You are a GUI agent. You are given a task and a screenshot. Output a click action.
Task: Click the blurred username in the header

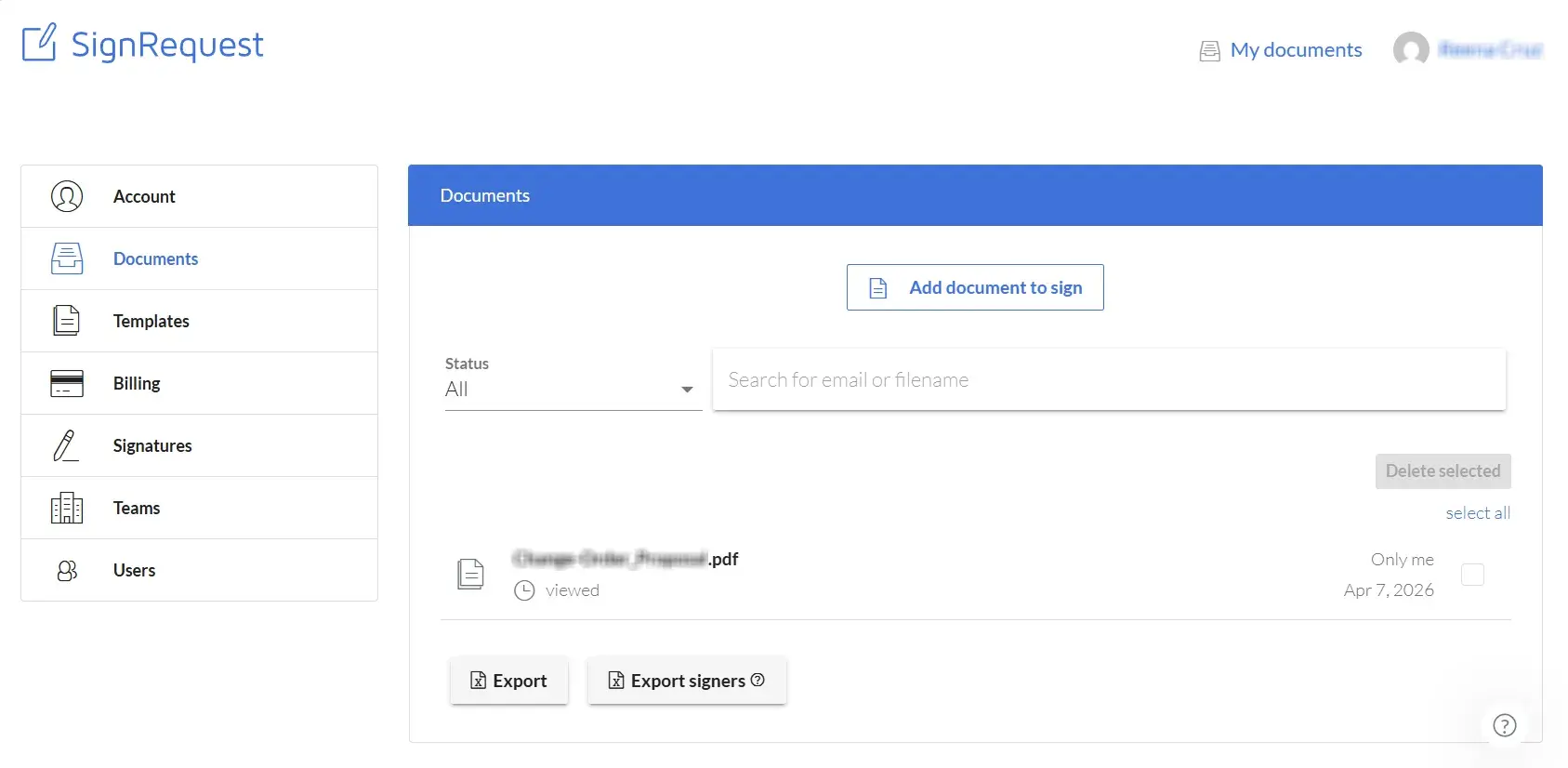click(1491, 49)
